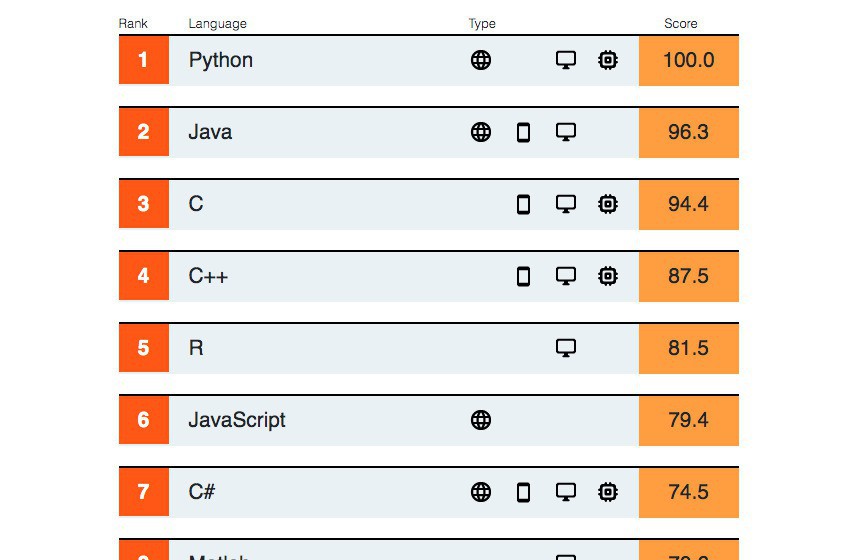Select the Python language name

pos(221,60)
